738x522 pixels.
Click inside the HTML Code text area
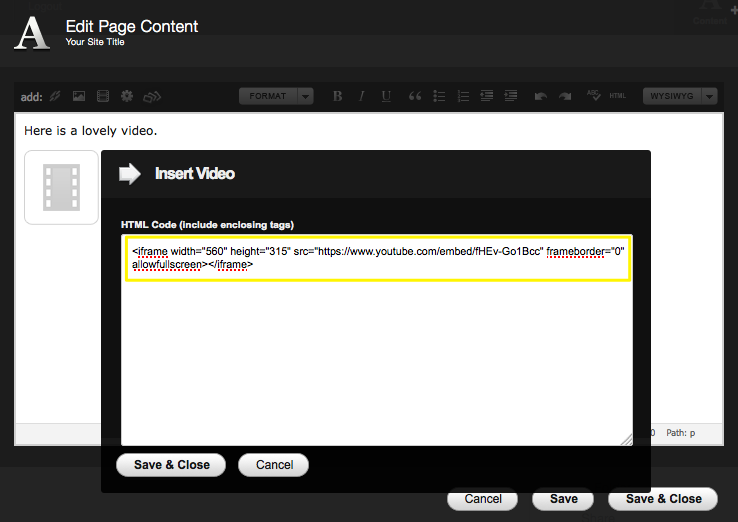click(x=378, y=360)
